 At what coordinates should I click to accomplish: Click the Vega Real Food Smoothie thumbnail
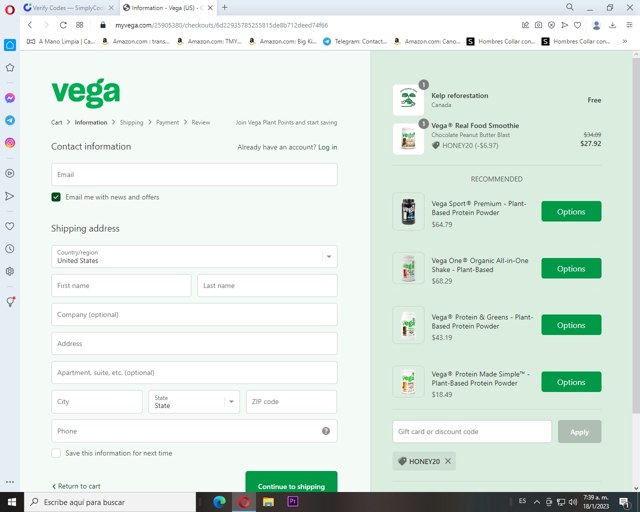[408, 139]
